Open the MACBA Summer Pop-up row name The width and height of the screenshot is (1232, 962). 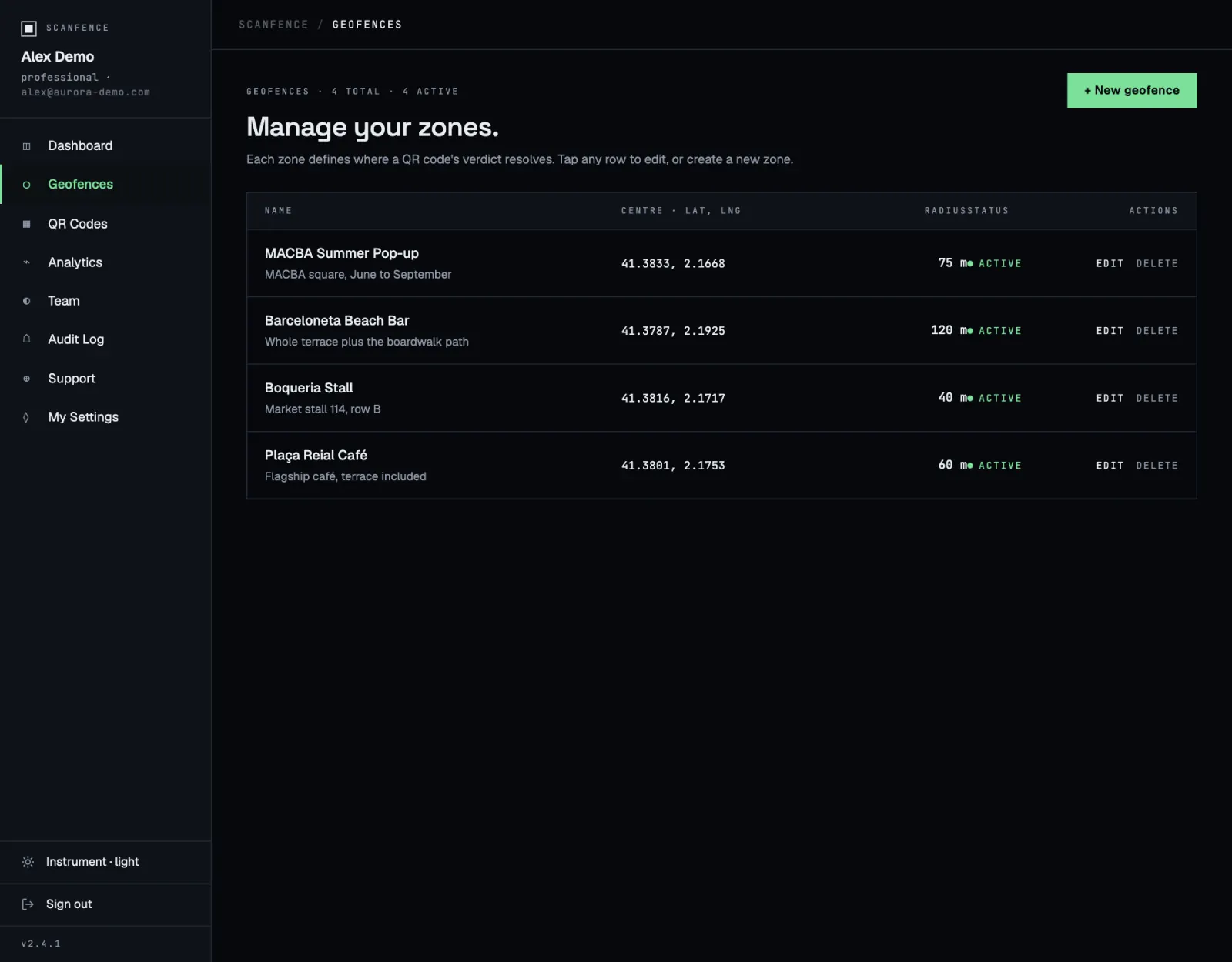(342, 253)
